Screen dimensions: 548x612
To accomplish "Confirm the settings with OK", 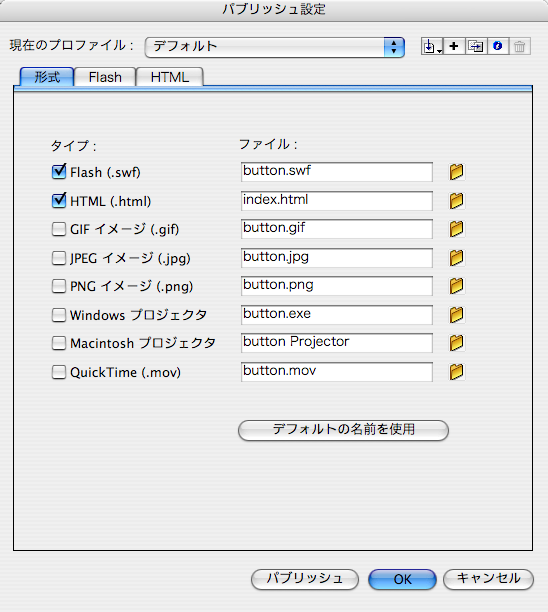I will (x=402, y=579).
